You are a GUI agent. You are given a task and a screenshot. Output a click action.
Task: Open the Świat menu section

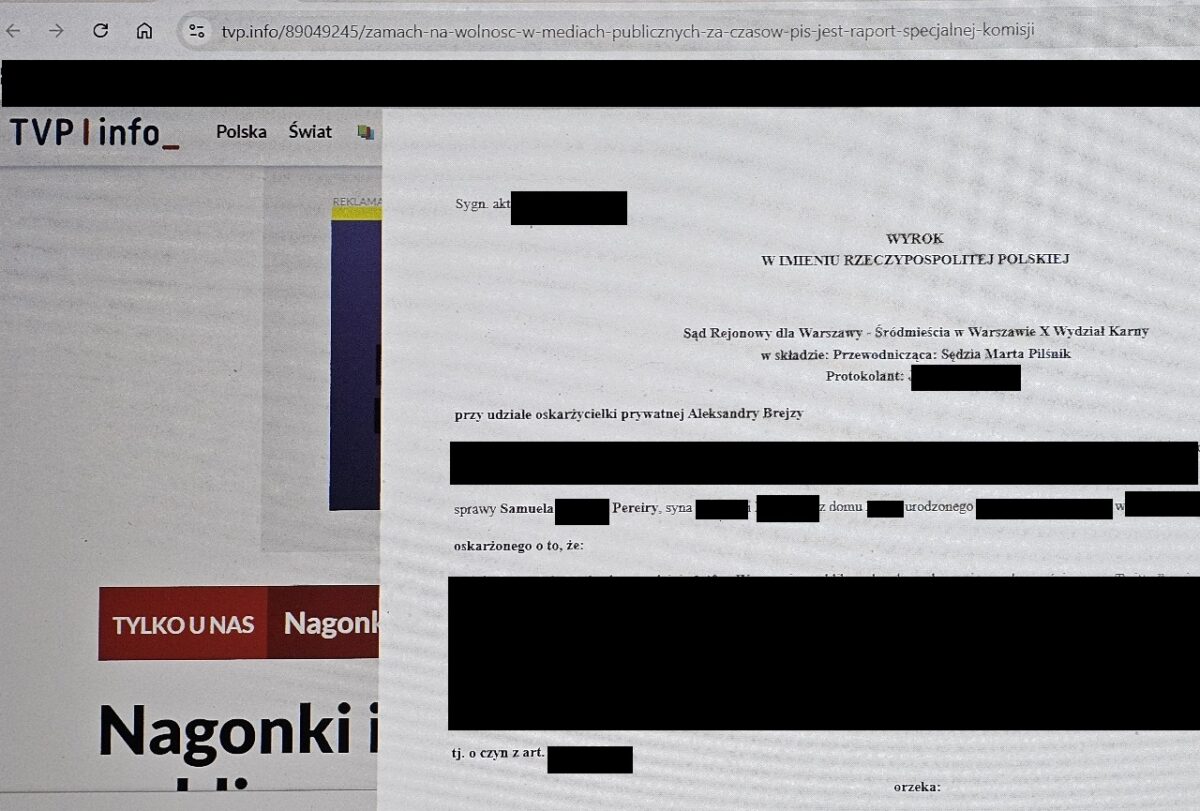tap(310, 132)
